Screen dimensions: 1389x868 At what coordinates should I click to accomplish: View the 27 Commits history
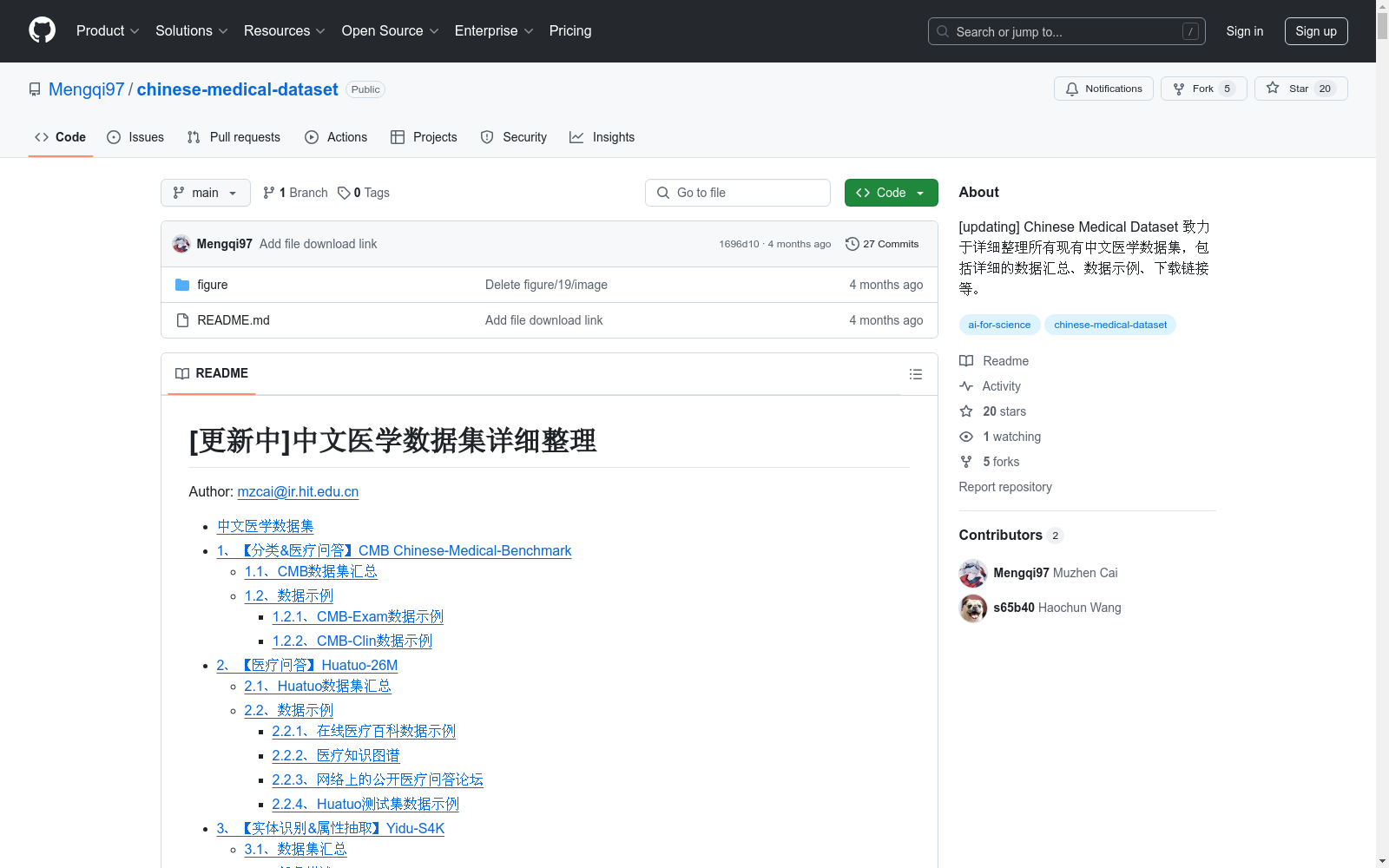point(882,244)
